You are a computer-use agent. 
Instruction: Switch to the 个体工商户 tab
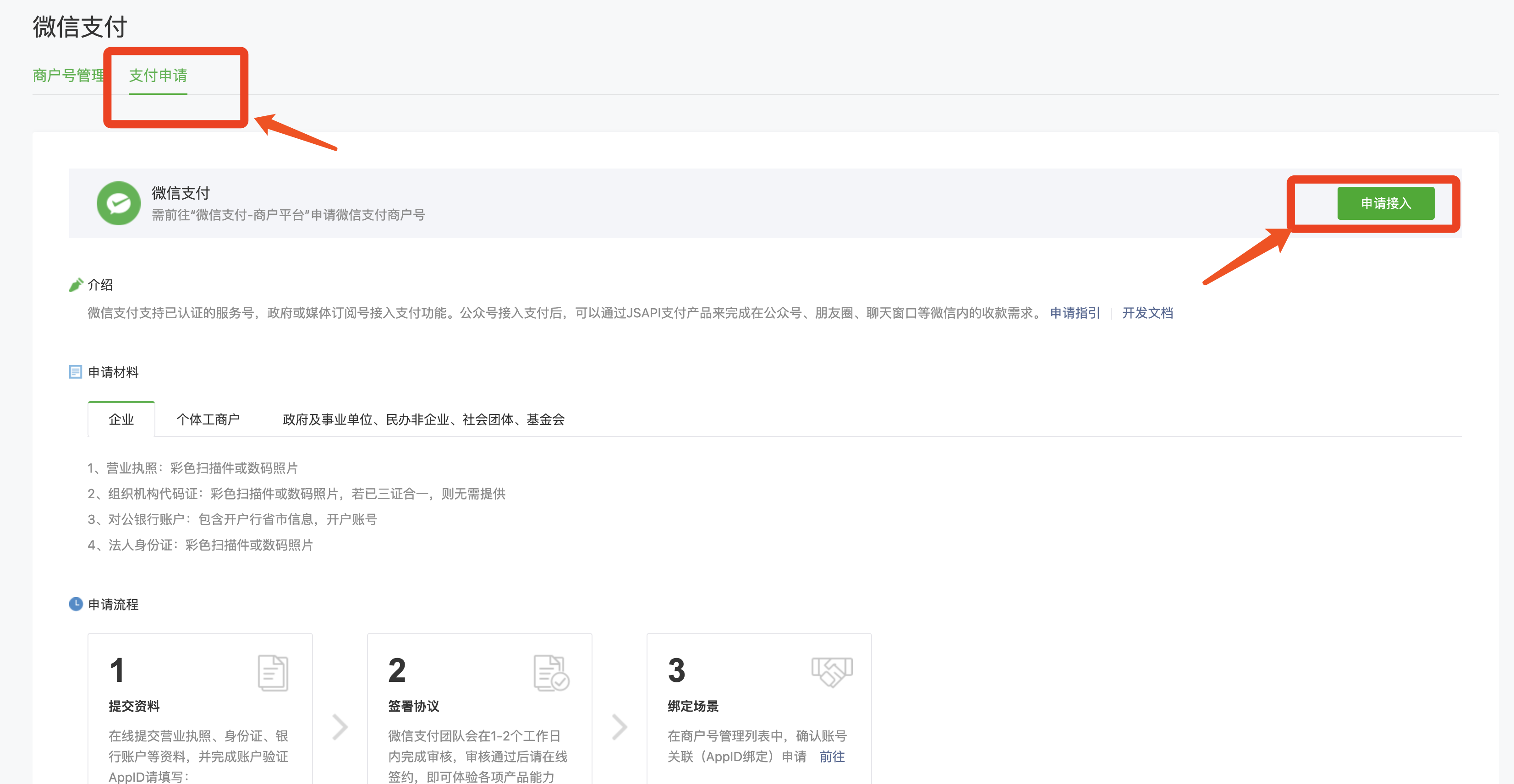208,419
